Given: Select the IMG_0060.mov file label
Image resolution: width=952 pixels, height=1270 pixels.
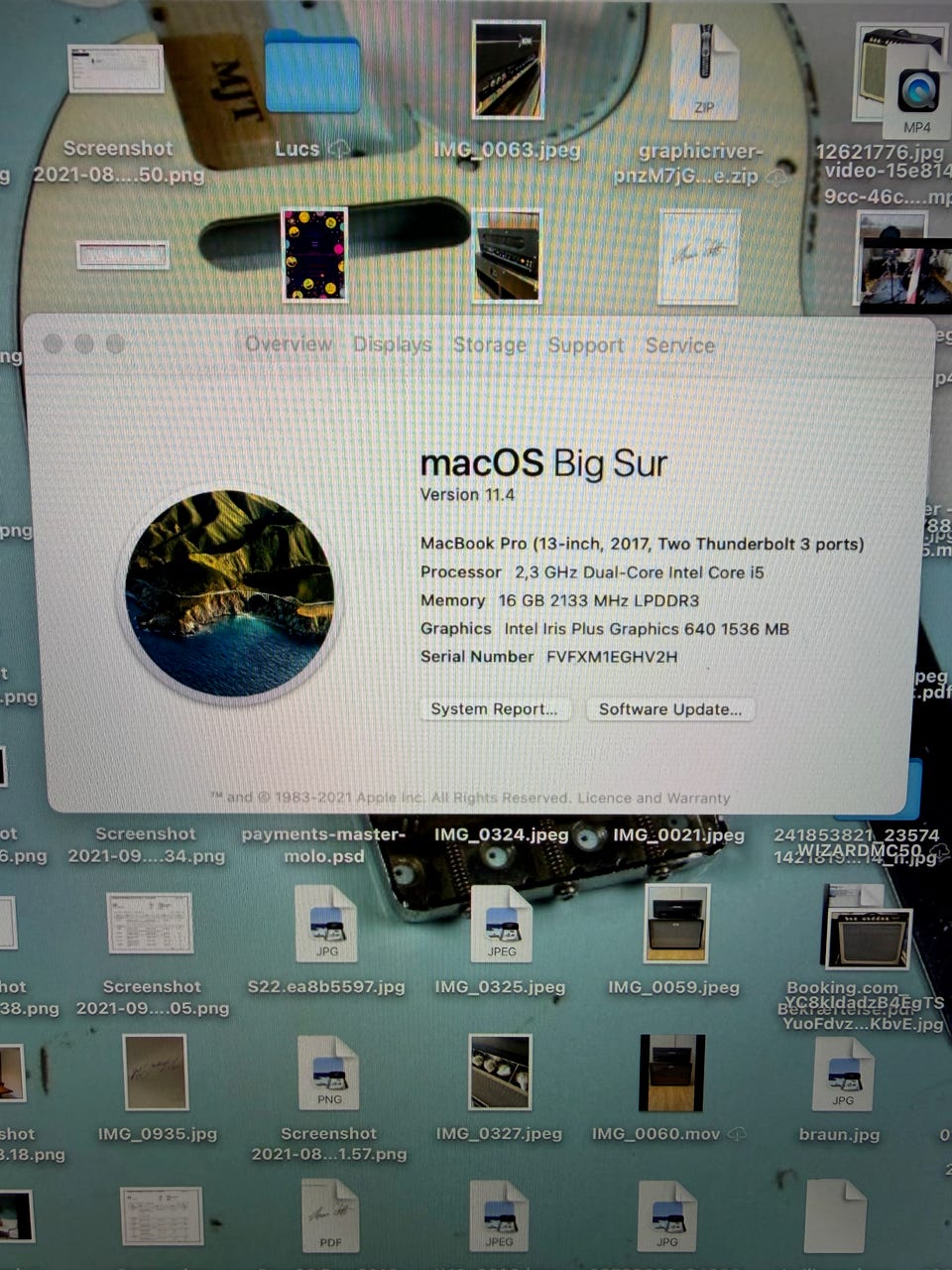Looking at the screenshot, I should coord(656,1133).
